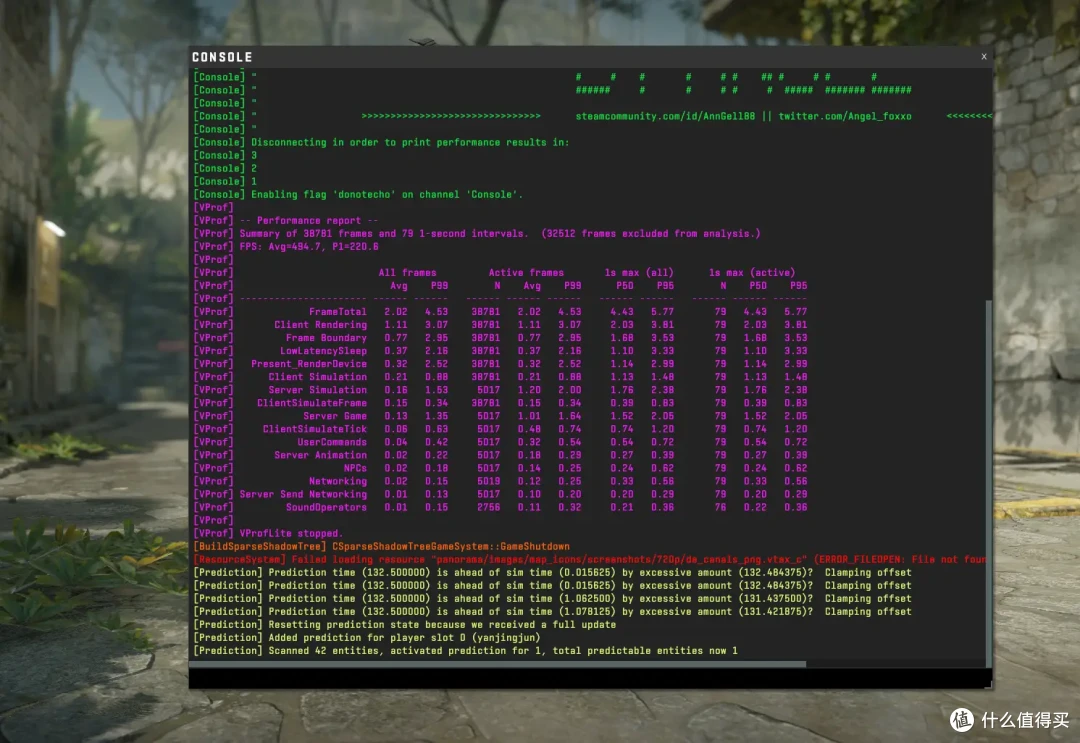Click the console's vertical scrollbar thumb
This screenshot has height=743, width=1080.
[989, 482]
